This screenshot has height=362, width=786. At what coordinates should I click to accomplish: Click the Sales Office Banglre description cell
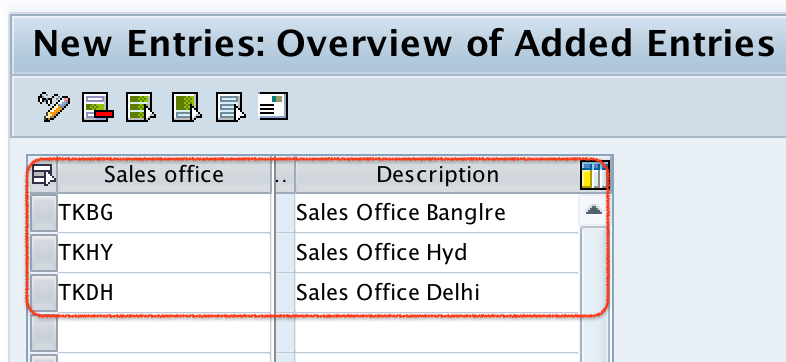pos(436,213)
